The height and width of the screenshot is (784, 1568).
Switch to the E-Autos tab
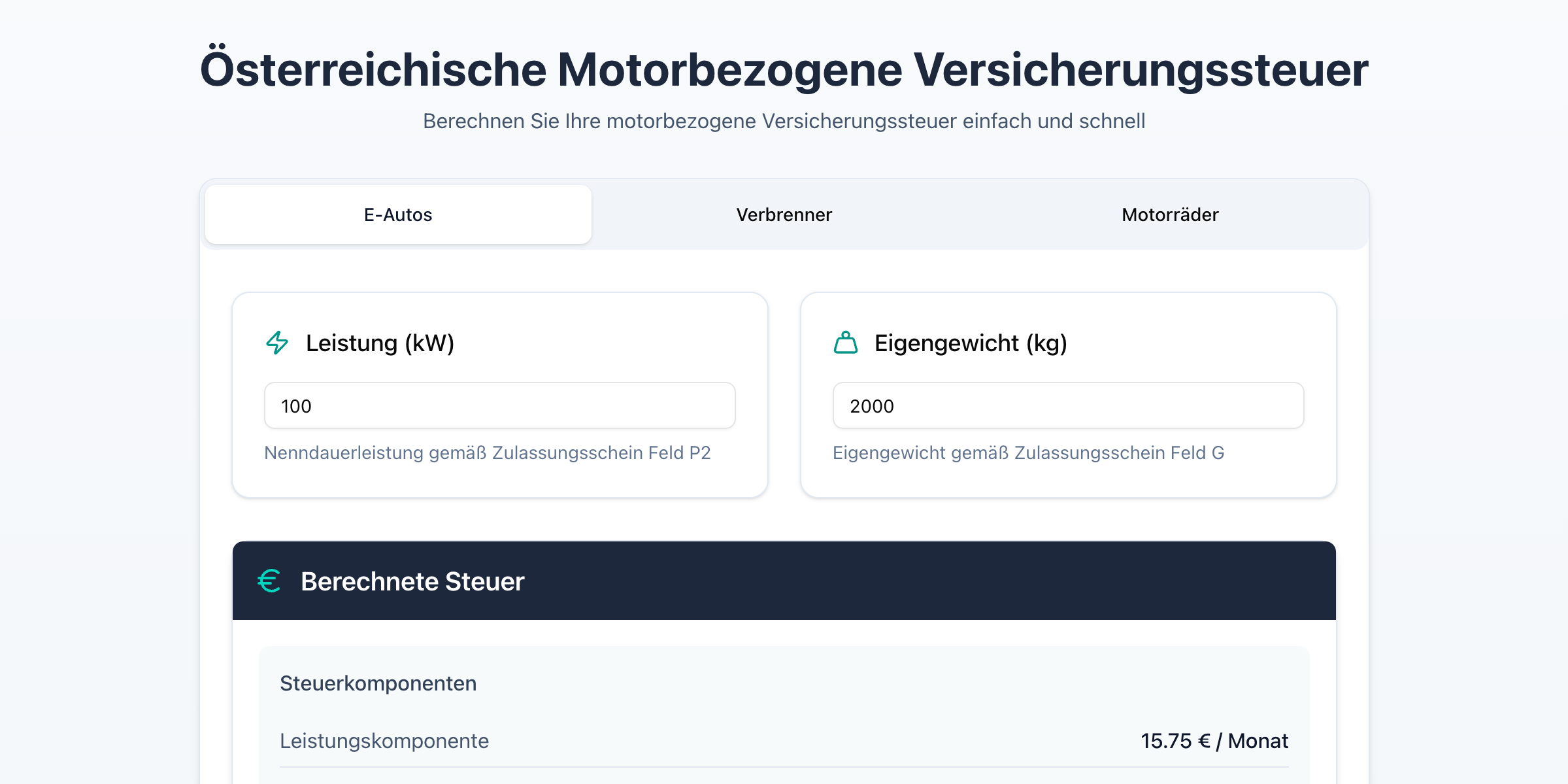(x=398, y=214)
